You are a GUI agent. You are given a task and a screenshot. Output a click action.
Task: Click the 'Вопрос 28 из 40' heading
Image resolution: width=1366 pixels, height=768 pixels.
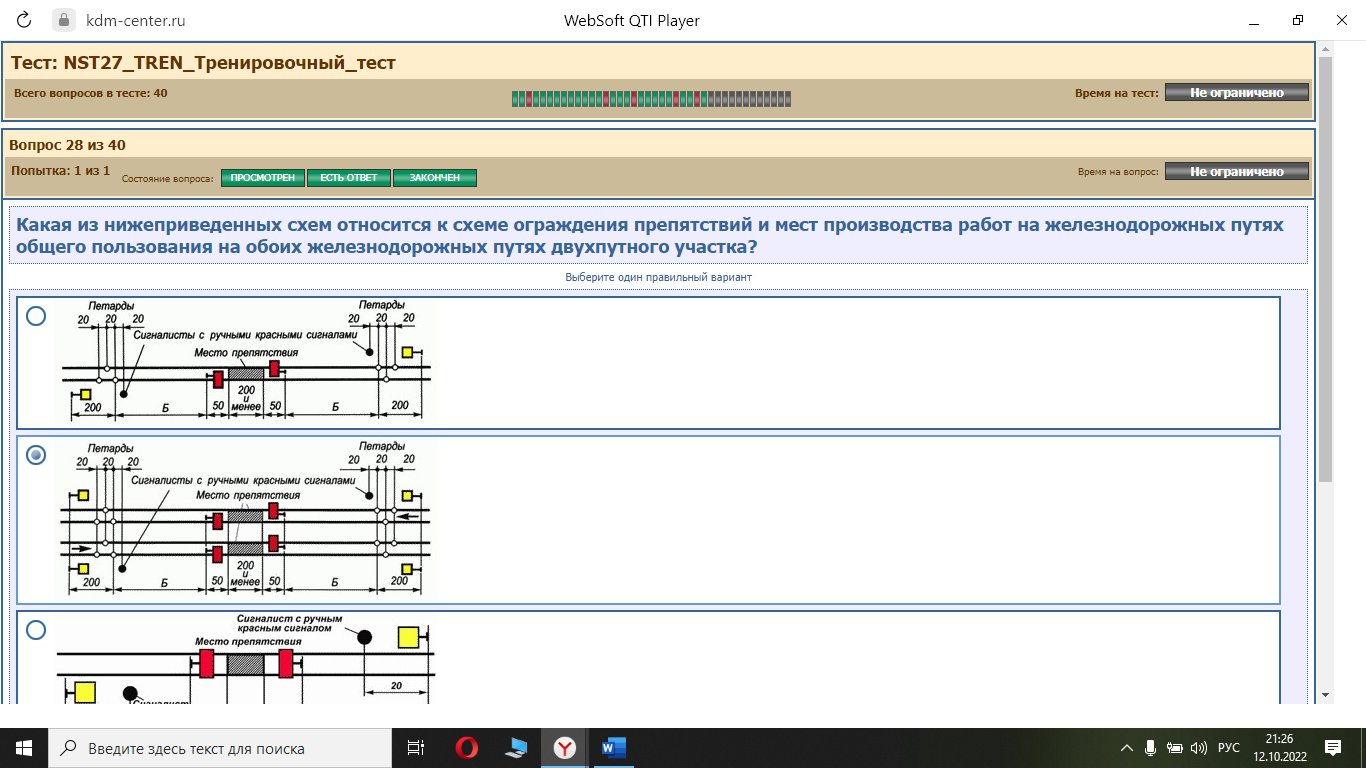tap(68, 145)
